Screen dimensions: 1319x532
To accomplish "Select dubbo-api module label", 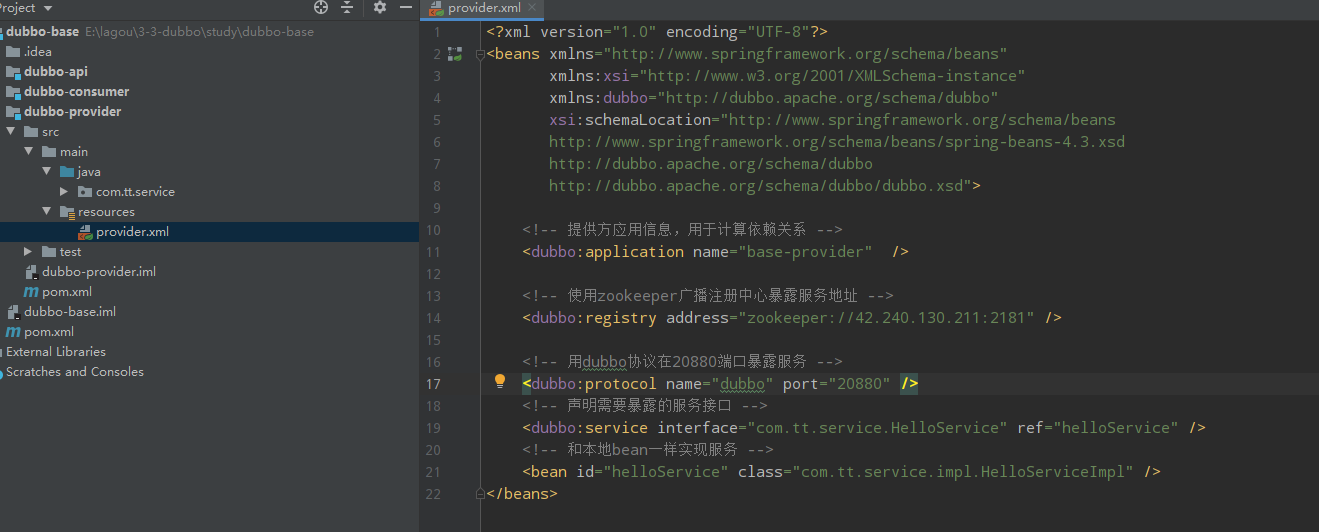I will pos(56,72).
